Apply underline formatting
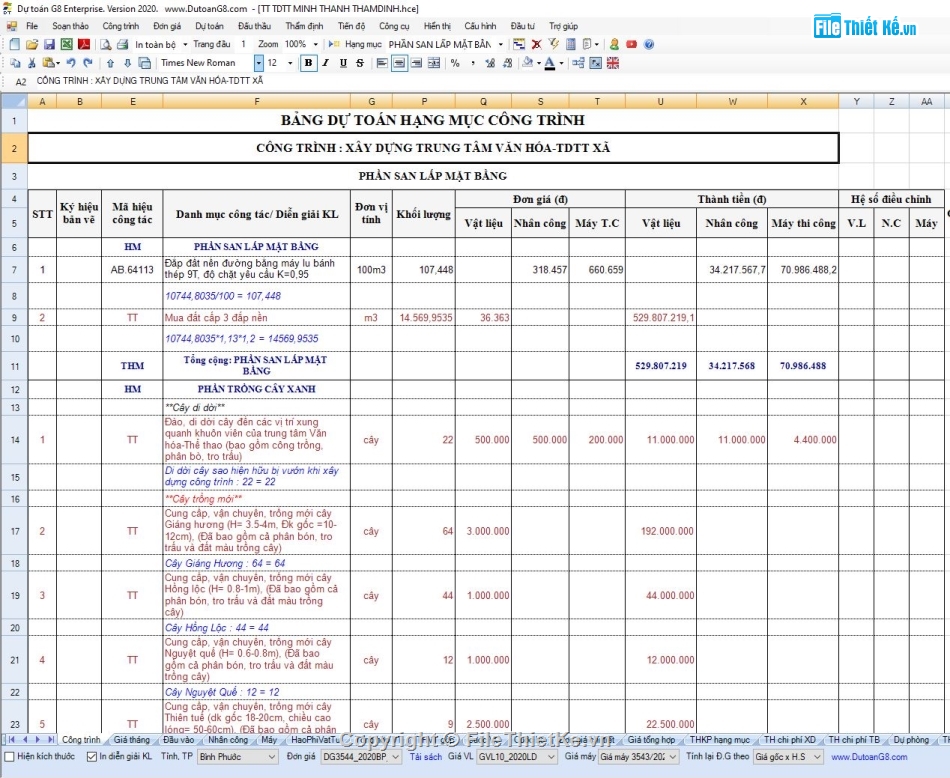The width and height of the screenshot is (950, 778). coord(343,63)
